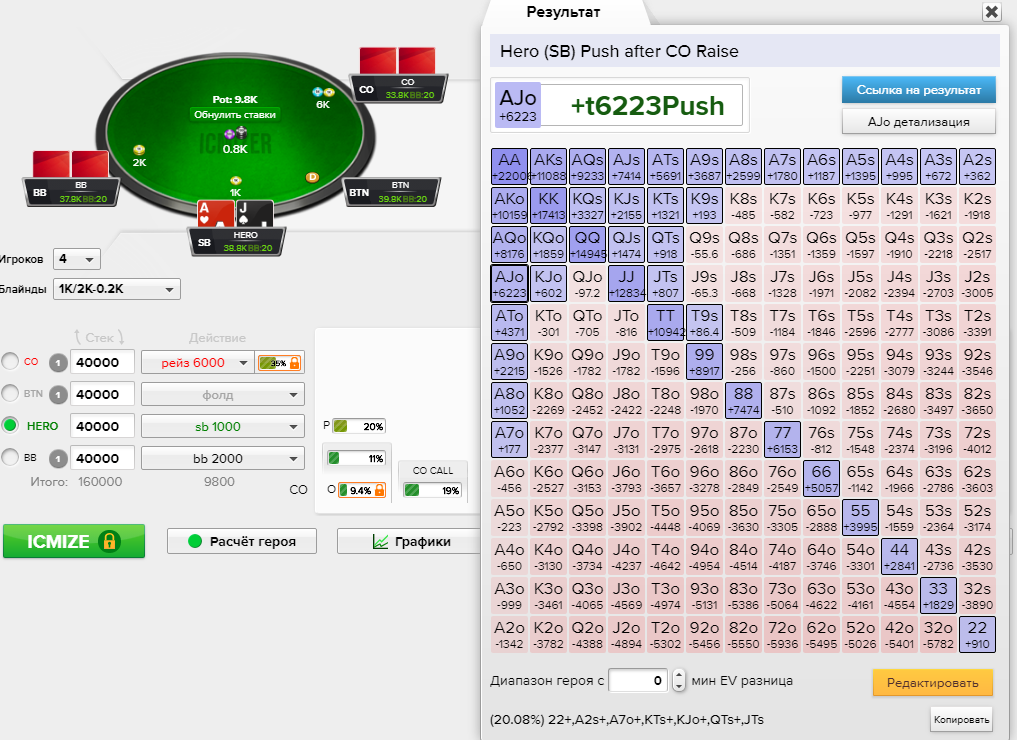Select the A2s hand cell
The height and width of the screenshot is (740, 1017).
(x=977, y=167)
